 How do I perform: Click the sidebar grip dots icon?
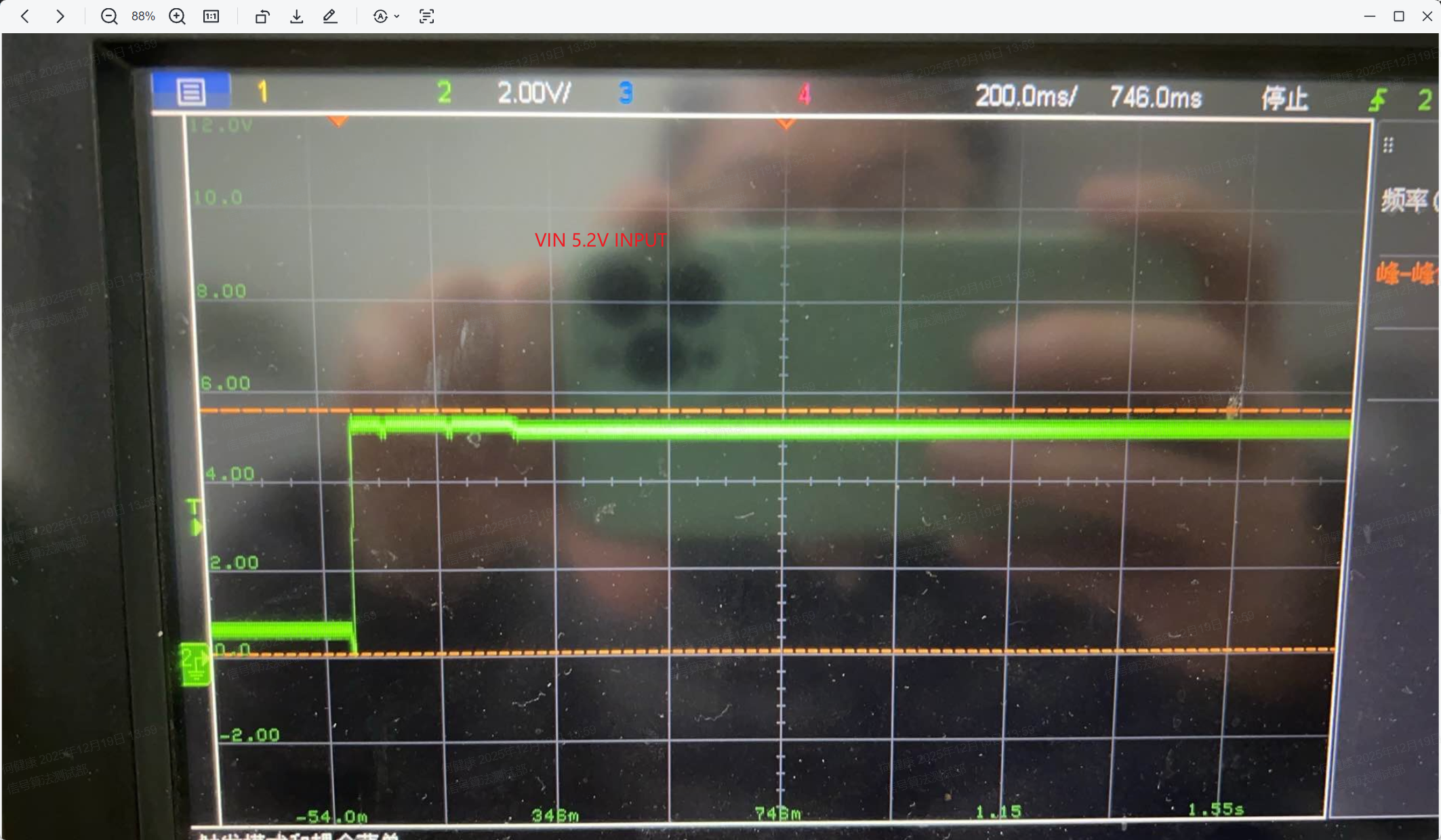pos(1388,145)
